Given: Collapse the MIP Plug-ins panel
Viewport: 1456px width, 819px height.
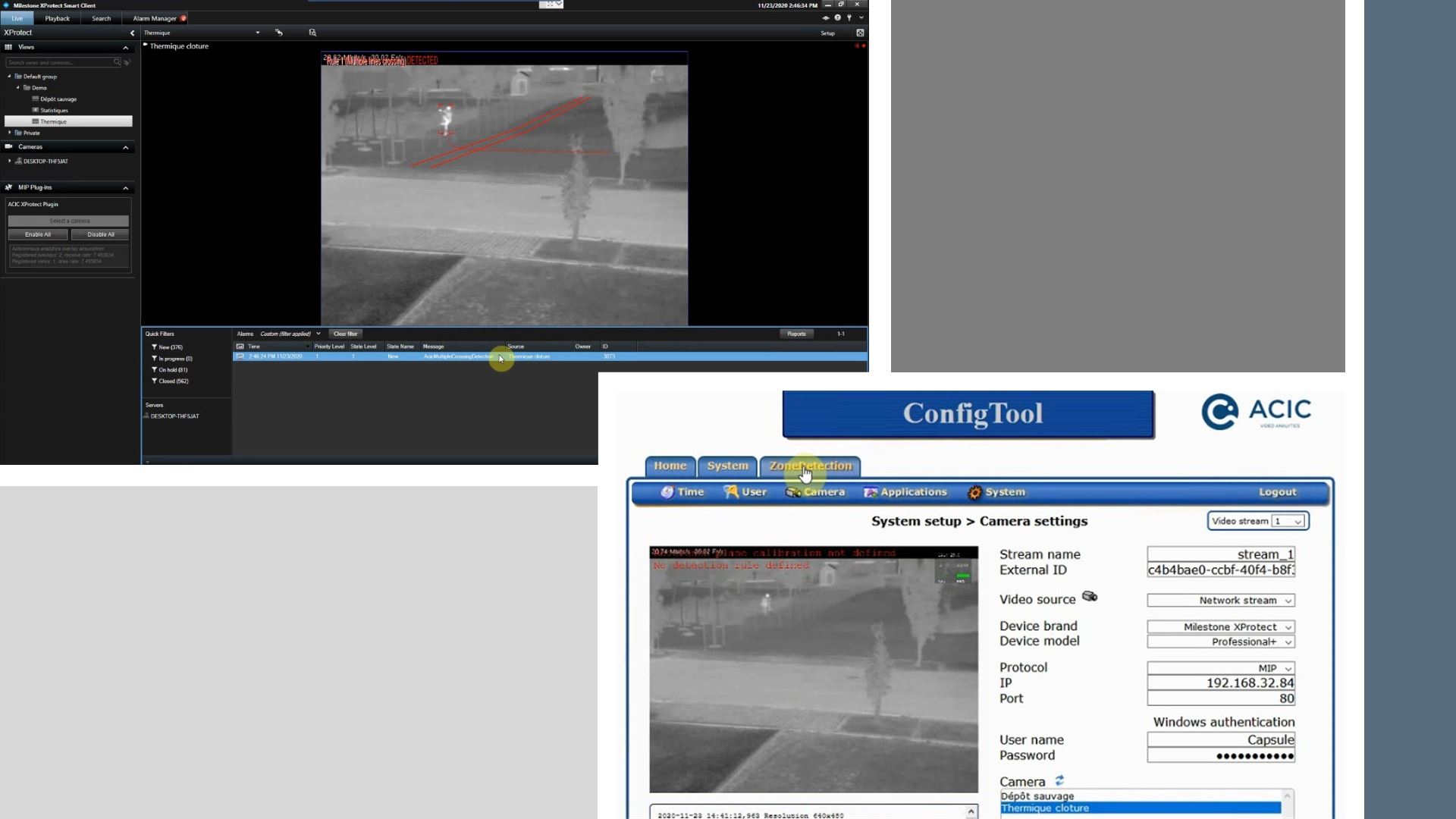Looking at the screenshot, I should (x=126, y=187).
